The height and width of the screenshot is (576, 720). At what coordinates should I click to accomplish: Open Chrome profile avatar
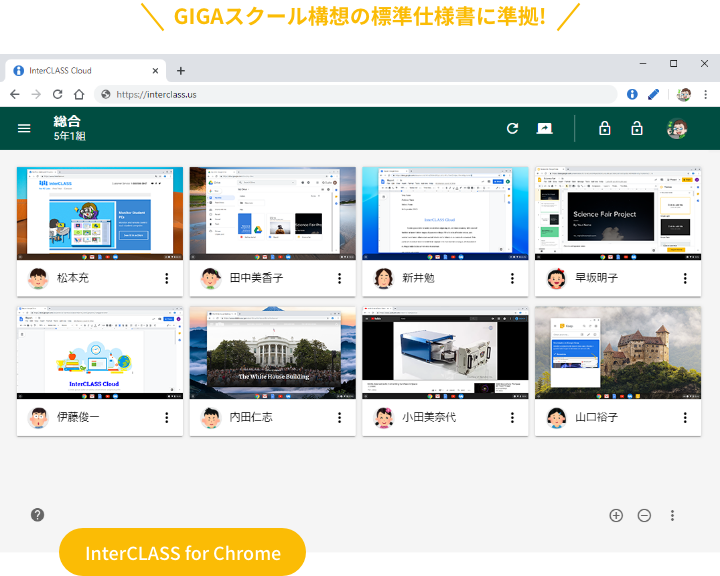684,94
